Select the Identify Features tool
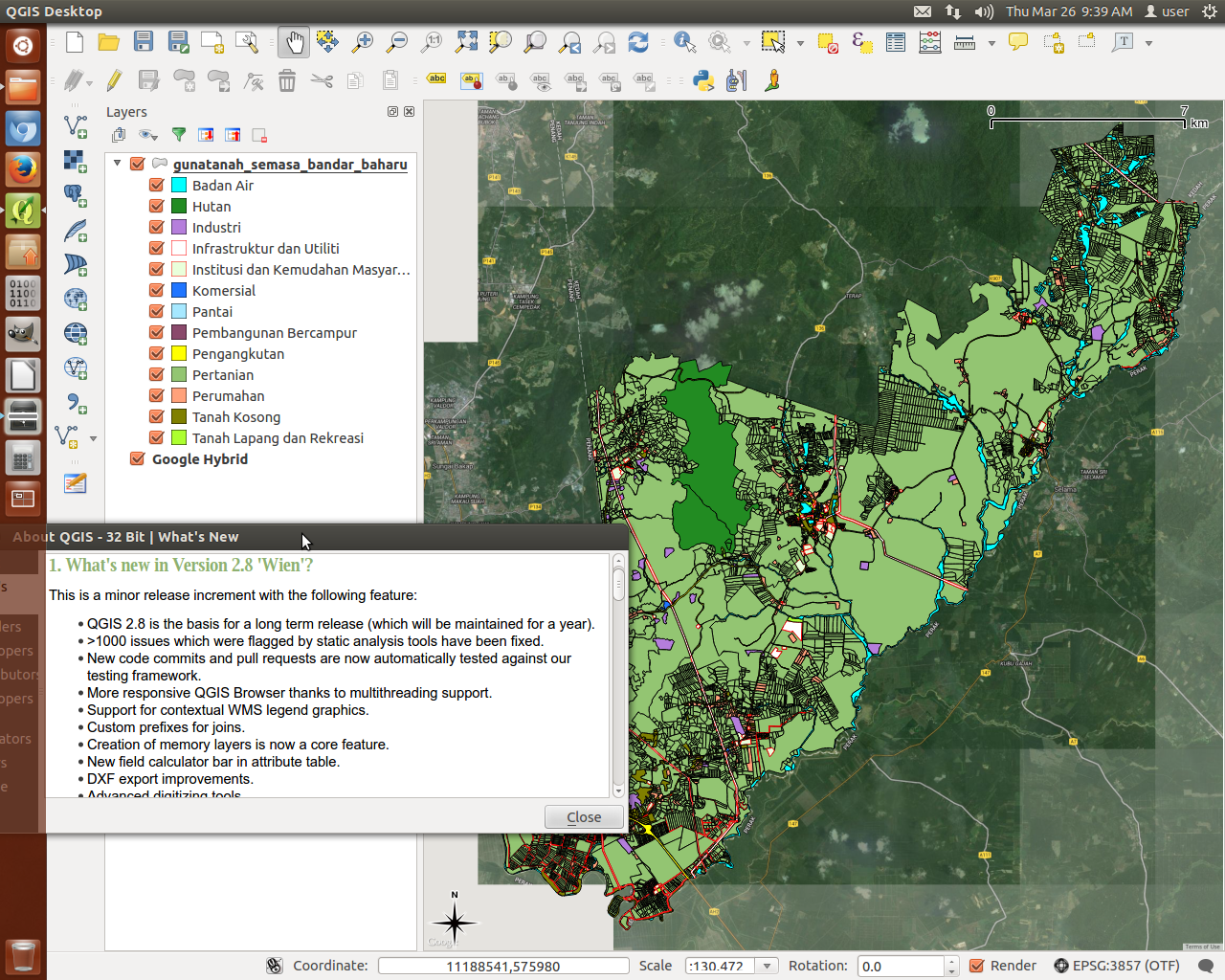 pyautogui.click(x=684, y=42)
